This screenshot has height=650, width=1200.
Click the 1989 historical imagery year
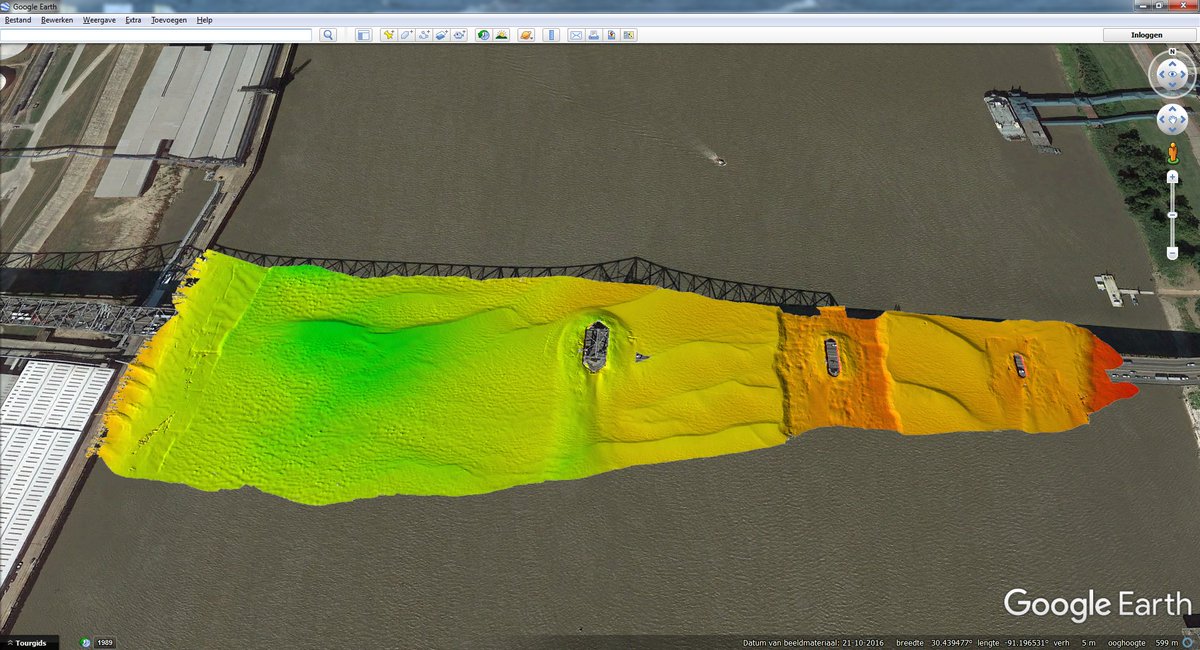(x=104, y=642)
